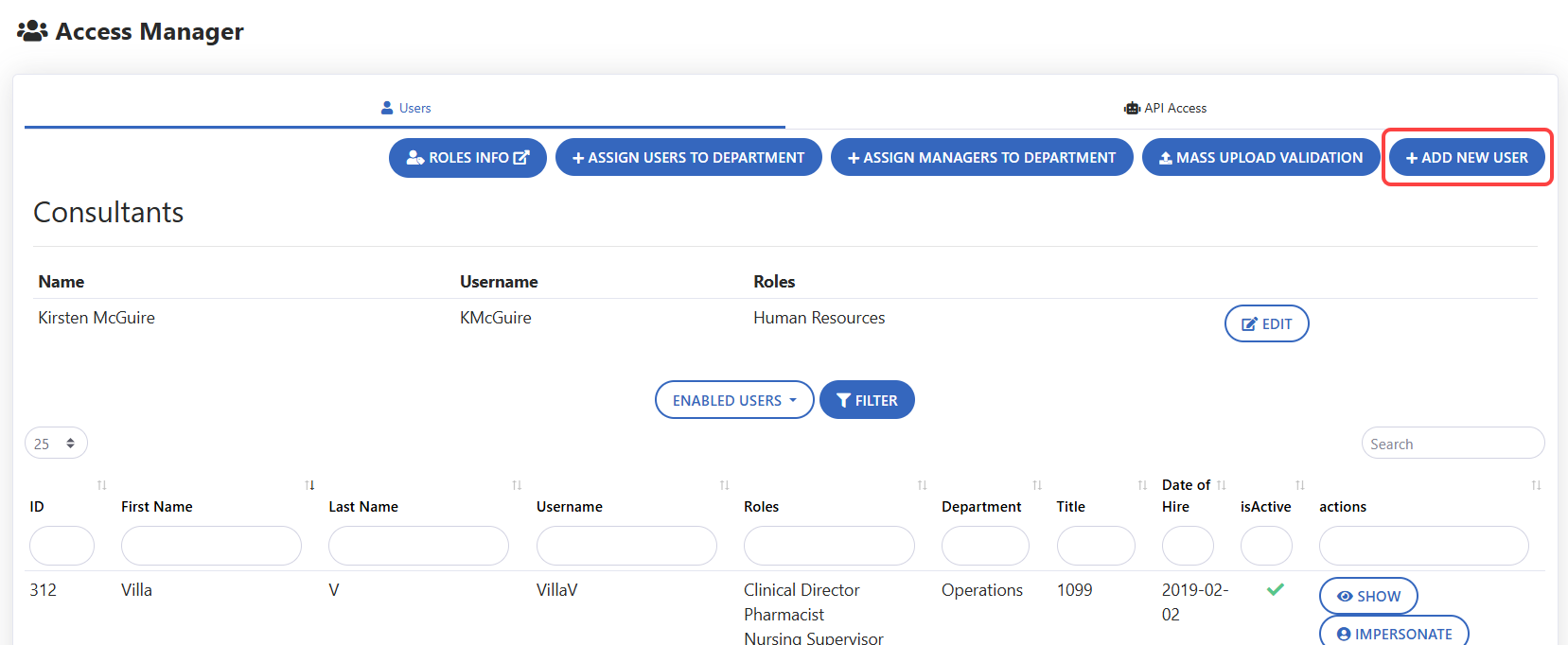Click Add New User button
The height and width of the screenshot is (645, 1568).
[x=1467, y=158]
